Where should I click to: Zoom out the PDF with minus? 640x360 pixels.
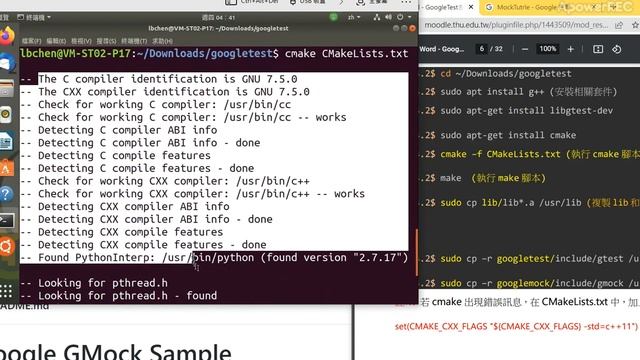click(525, 49)
